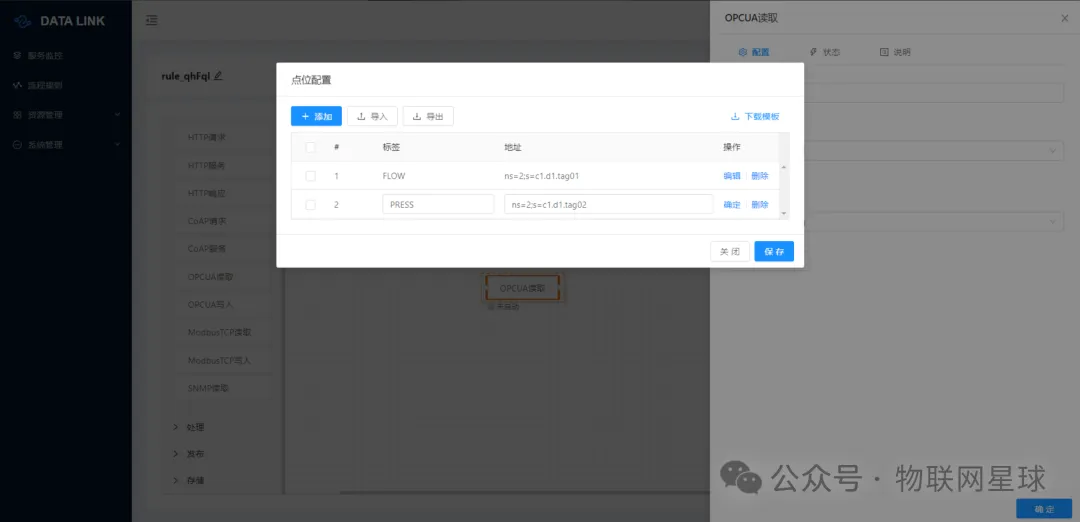Switch to the 状态 tab
Screen dimensions: 1080x522
coord(824,52)
